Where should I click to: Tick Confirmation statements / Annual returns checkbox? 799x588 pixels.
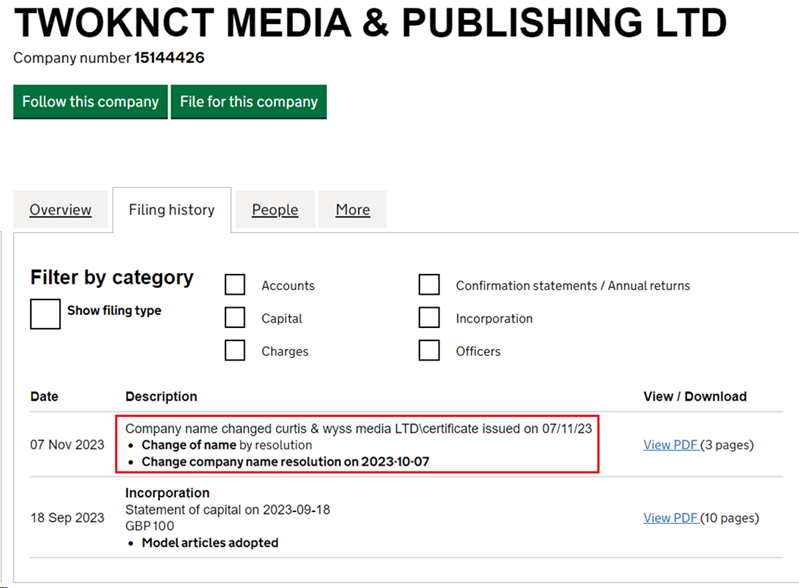click(x=429, y=285)
